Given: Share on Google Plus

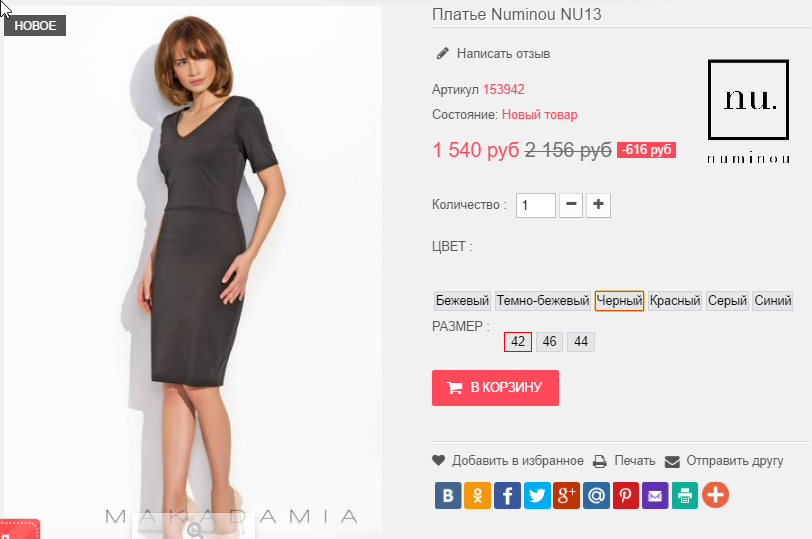Looking at the screenshot, I should pyautogui.click(x=567, y=495).
